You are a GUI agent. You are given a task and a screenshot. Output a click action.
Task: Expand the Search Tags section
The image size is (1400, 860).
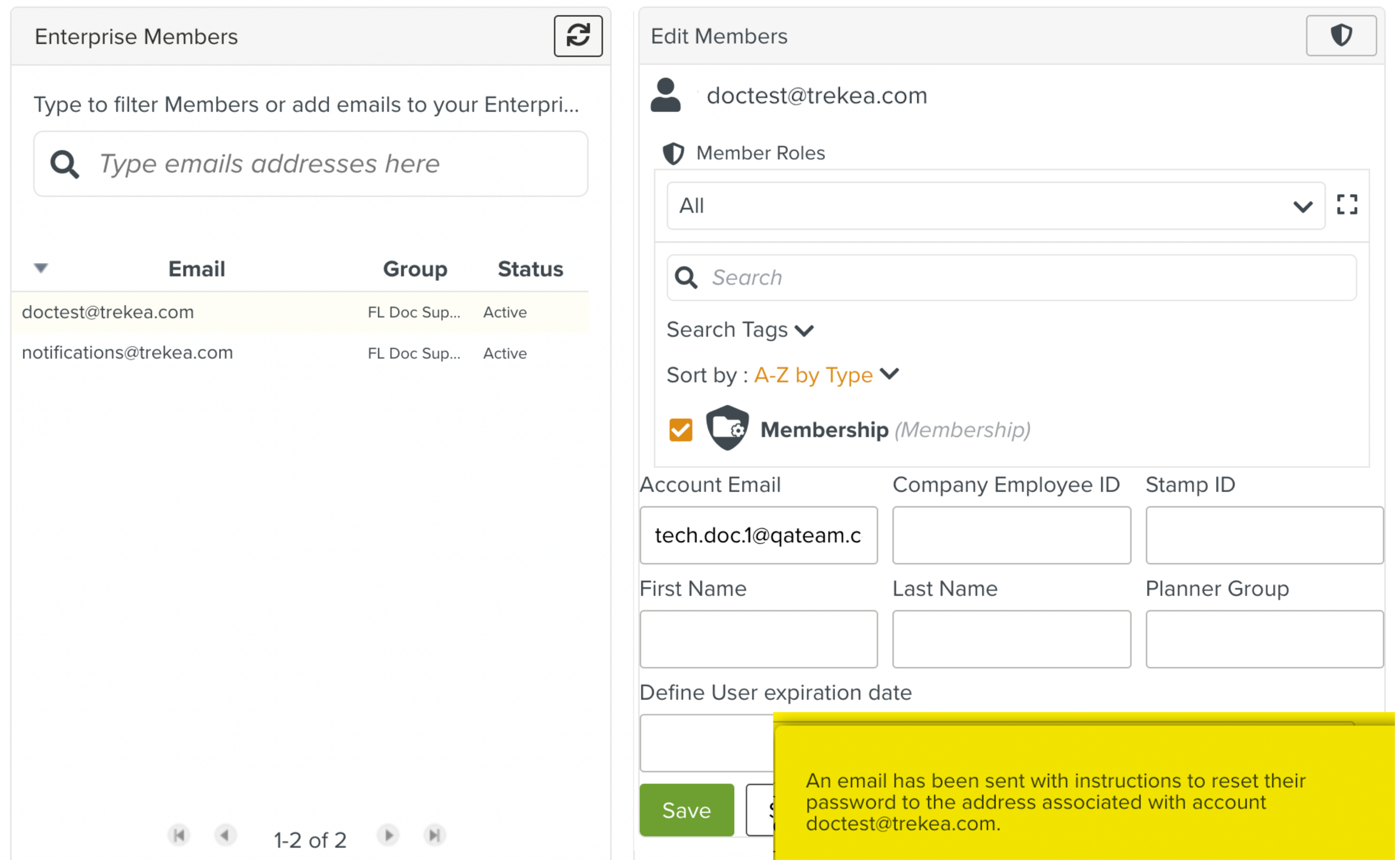tap(740, 330)
